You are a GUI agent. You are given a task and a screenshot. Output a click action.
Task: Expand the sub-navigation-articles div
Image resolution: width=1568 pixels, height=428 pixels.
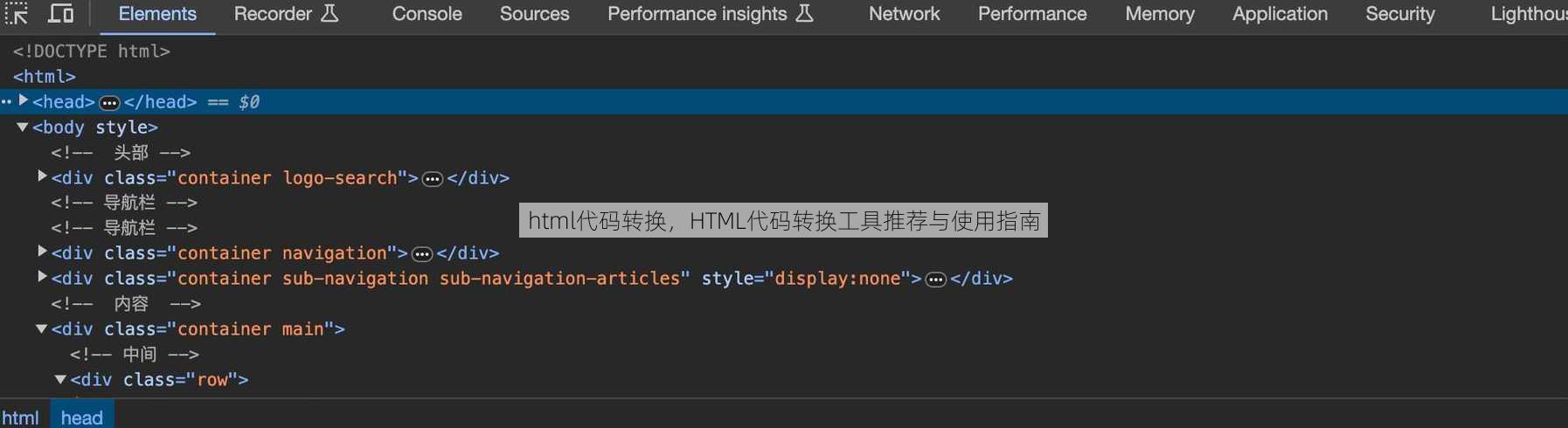[42, 277]
